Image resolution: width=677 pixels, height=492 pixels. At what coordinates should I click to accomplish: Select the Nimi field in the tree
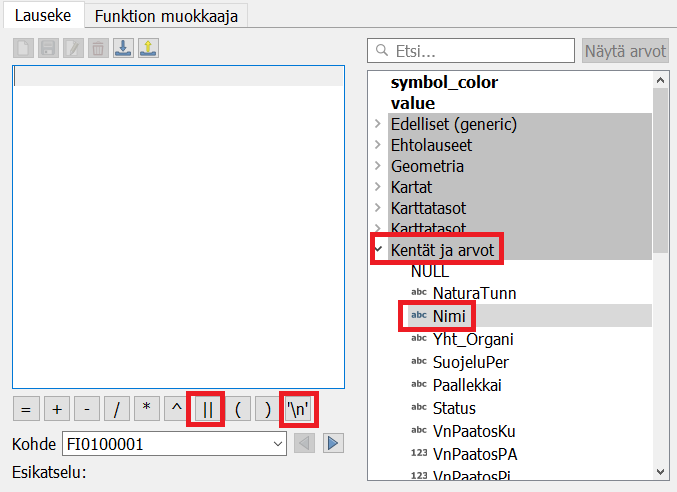click(449, 316)
